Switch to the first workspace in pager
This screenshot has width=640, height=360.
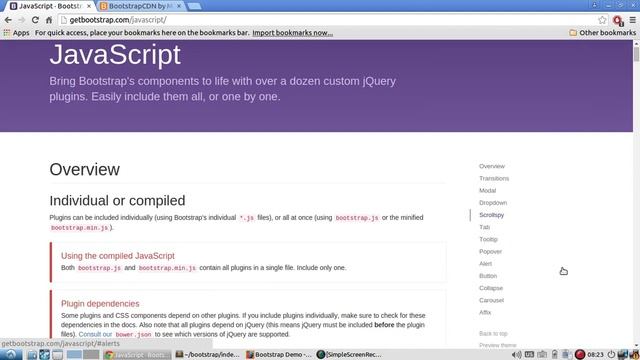[x=74, y=355]
